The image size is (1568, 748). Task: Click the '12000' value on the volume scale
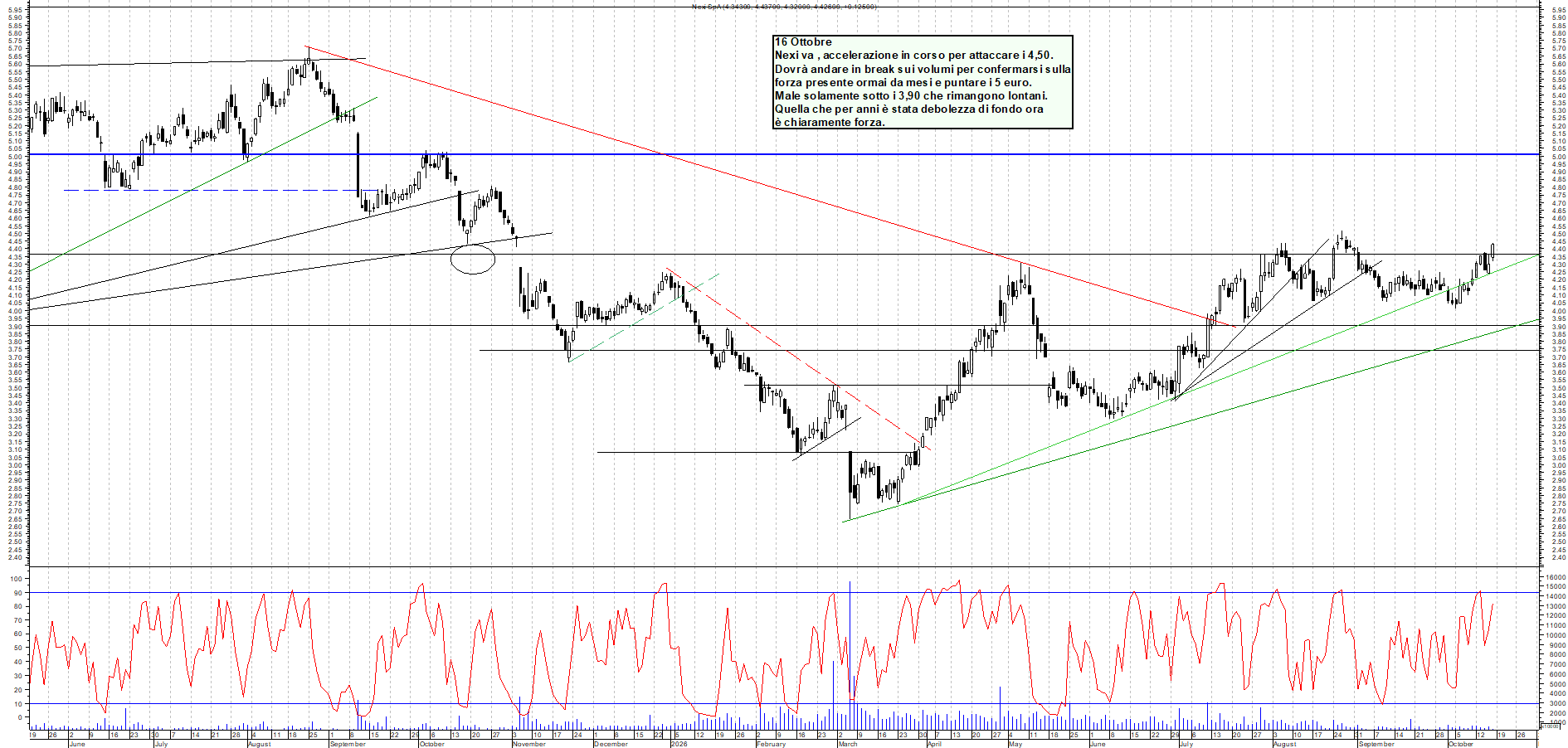tap(1555, 616)
